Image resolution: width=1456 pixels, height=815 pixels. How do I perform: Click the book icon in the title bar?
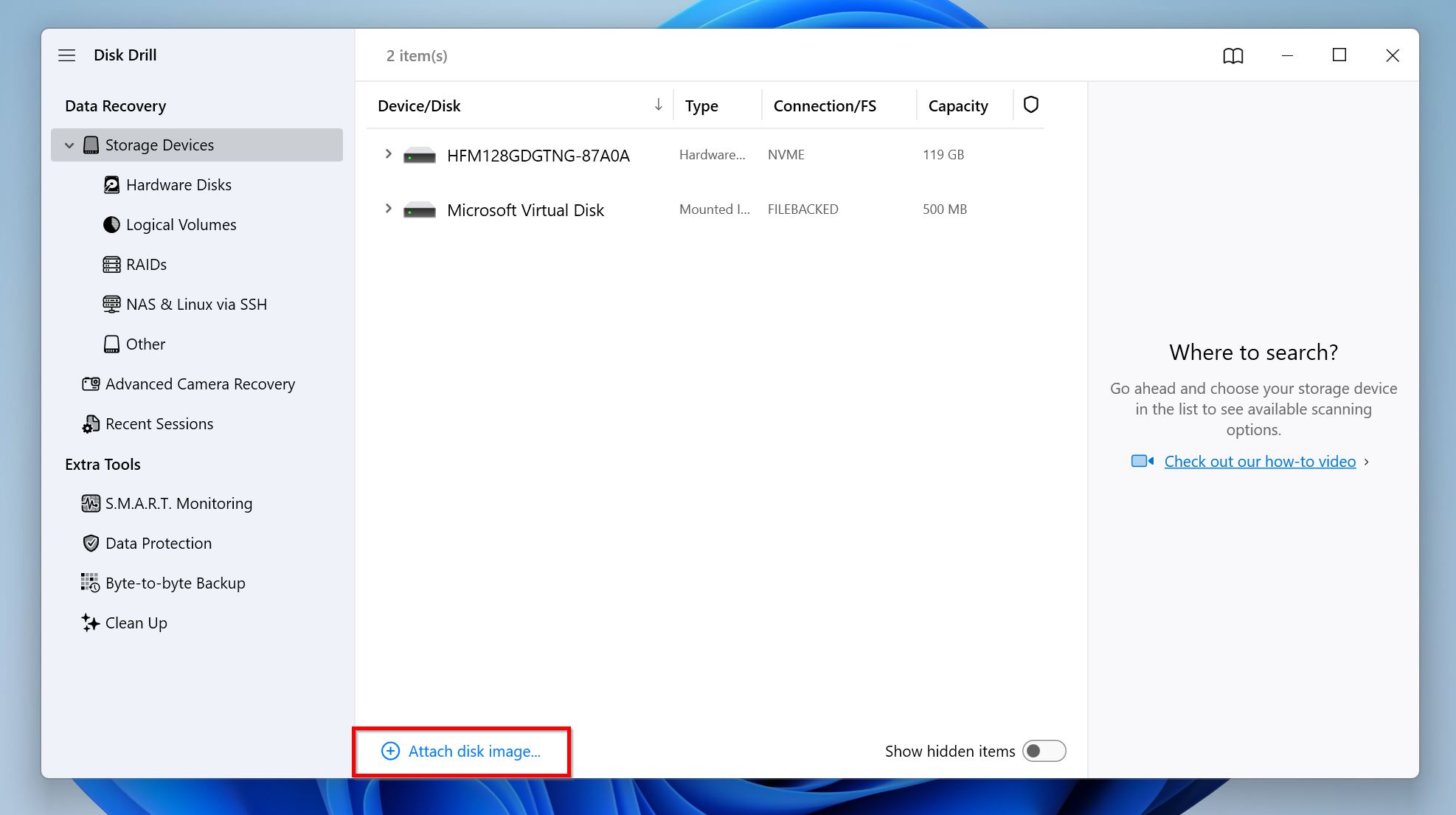click(1232, 55)
